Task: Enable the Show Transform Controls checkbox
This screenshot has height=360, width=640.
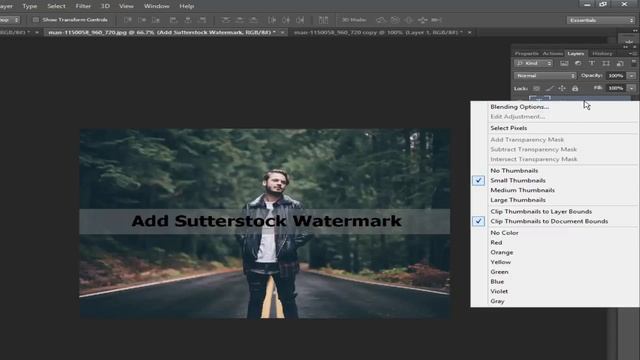Action: pos(36,20)
